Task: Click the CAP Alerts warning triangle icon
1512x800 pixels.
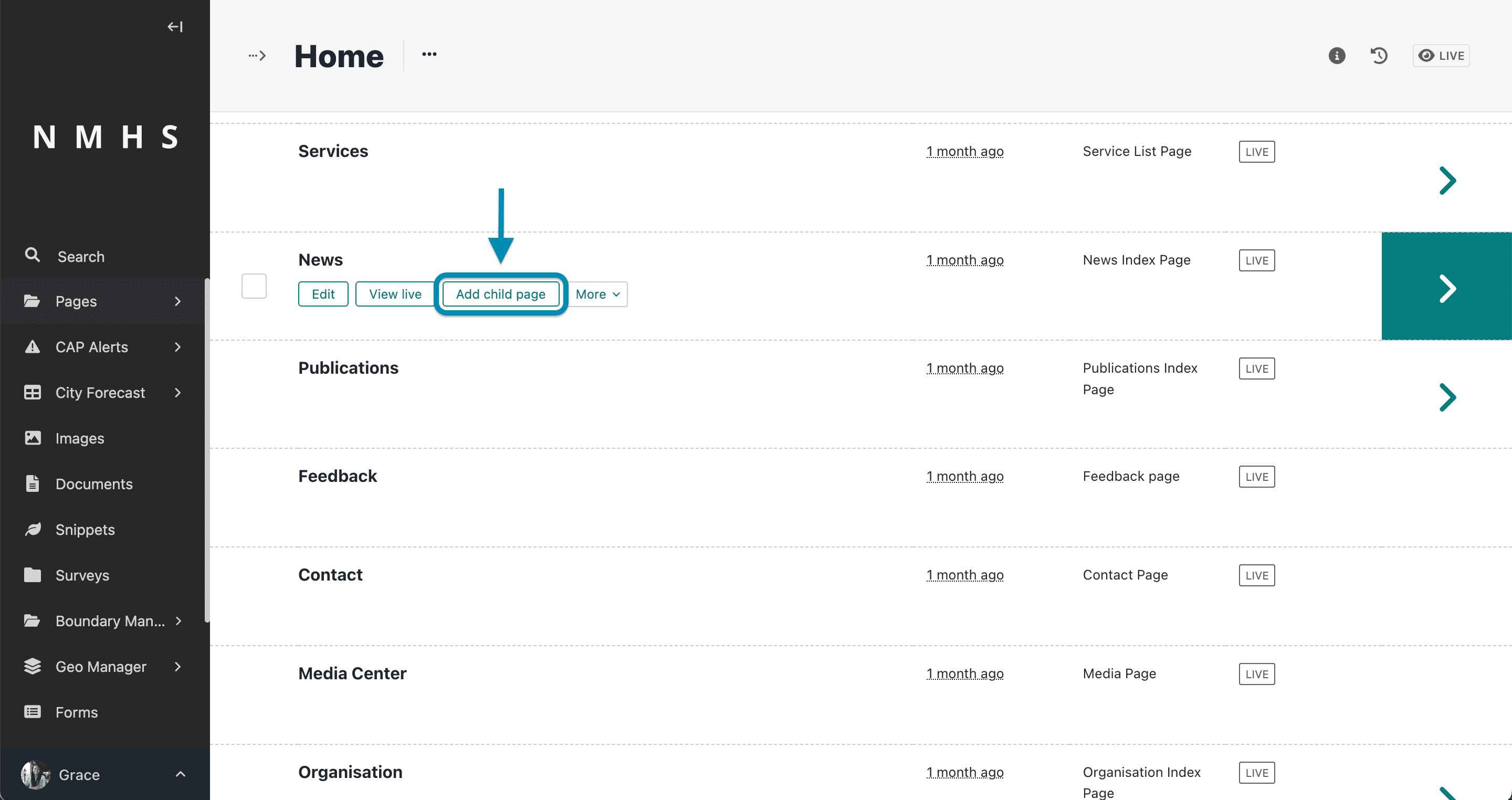Action: (x=32, y=347)
